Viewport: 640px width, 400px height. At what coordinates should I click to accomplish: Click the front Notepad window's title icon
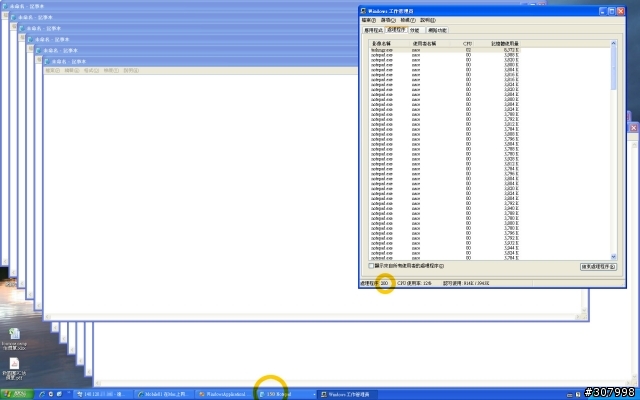click(x=47, y=62)
